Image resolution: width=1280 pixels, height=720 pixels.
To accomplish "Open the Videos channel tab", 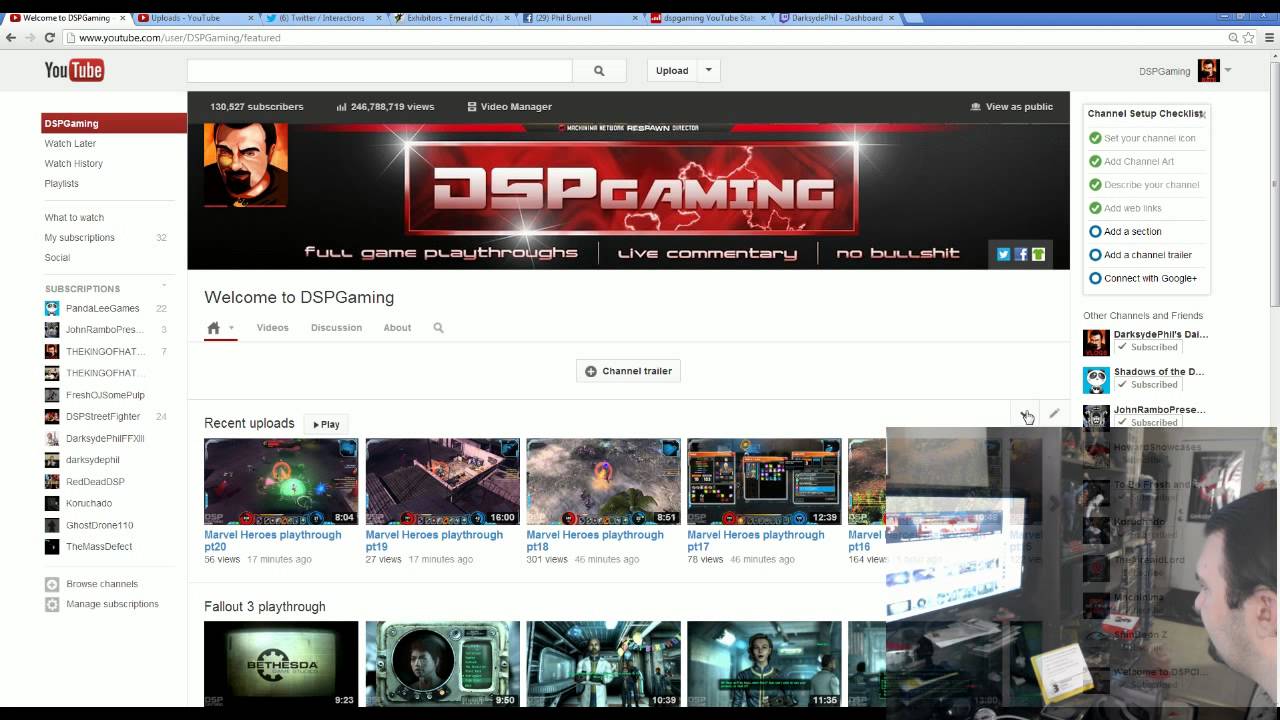I will tap(272, 328).
